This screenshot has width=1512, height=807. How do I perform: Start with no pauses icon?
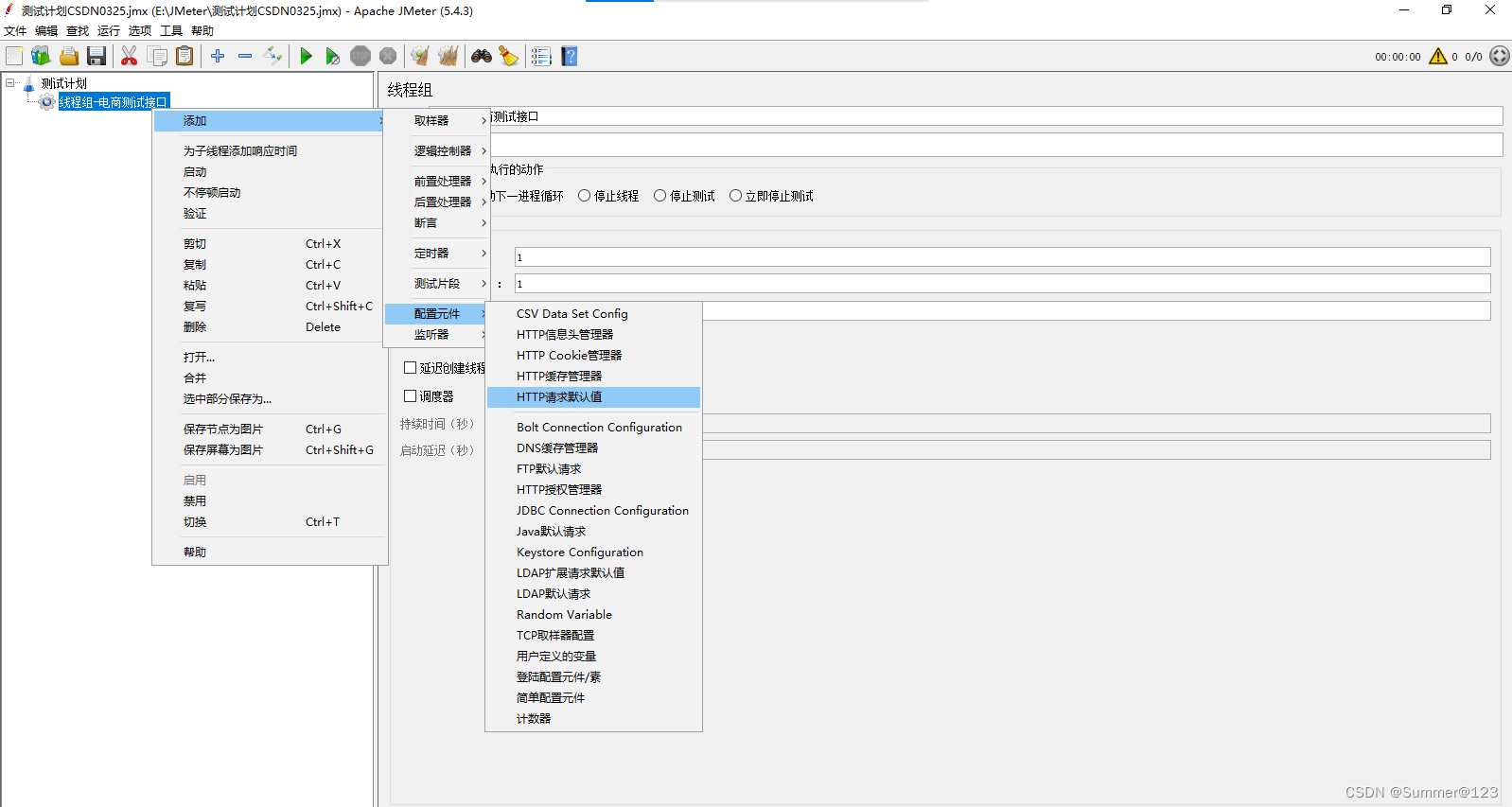332,56
